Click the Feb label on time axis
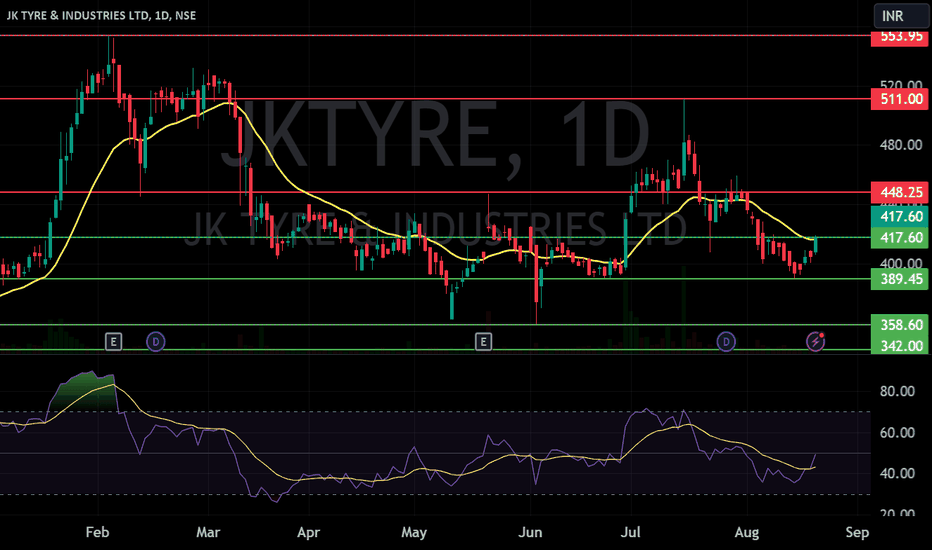Screen dimensions: 932x550 pyautogui.click(x=97, y=532)
